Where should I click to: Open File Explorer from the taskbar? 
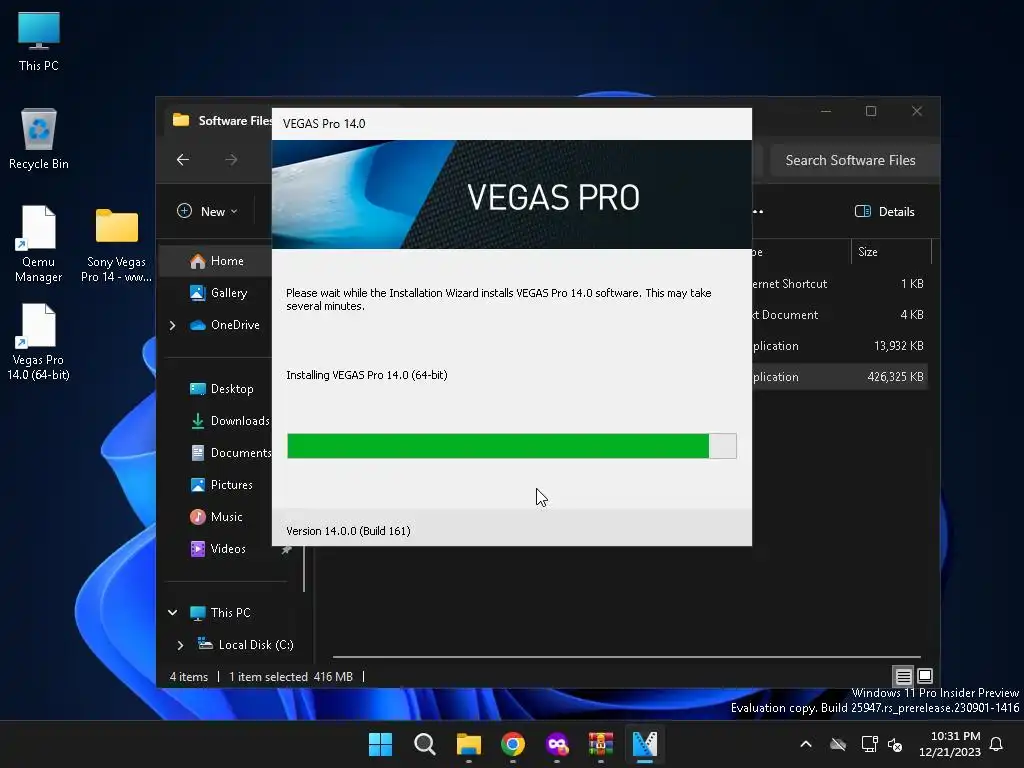(468, 744)
